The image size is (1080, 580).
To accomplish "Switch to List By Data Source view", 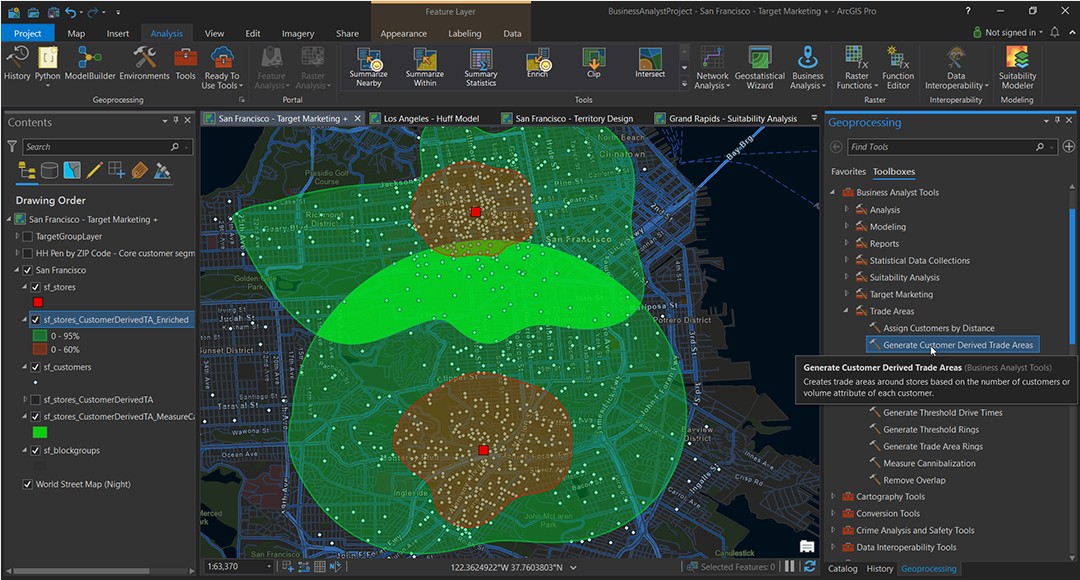I will click(50, 170).
